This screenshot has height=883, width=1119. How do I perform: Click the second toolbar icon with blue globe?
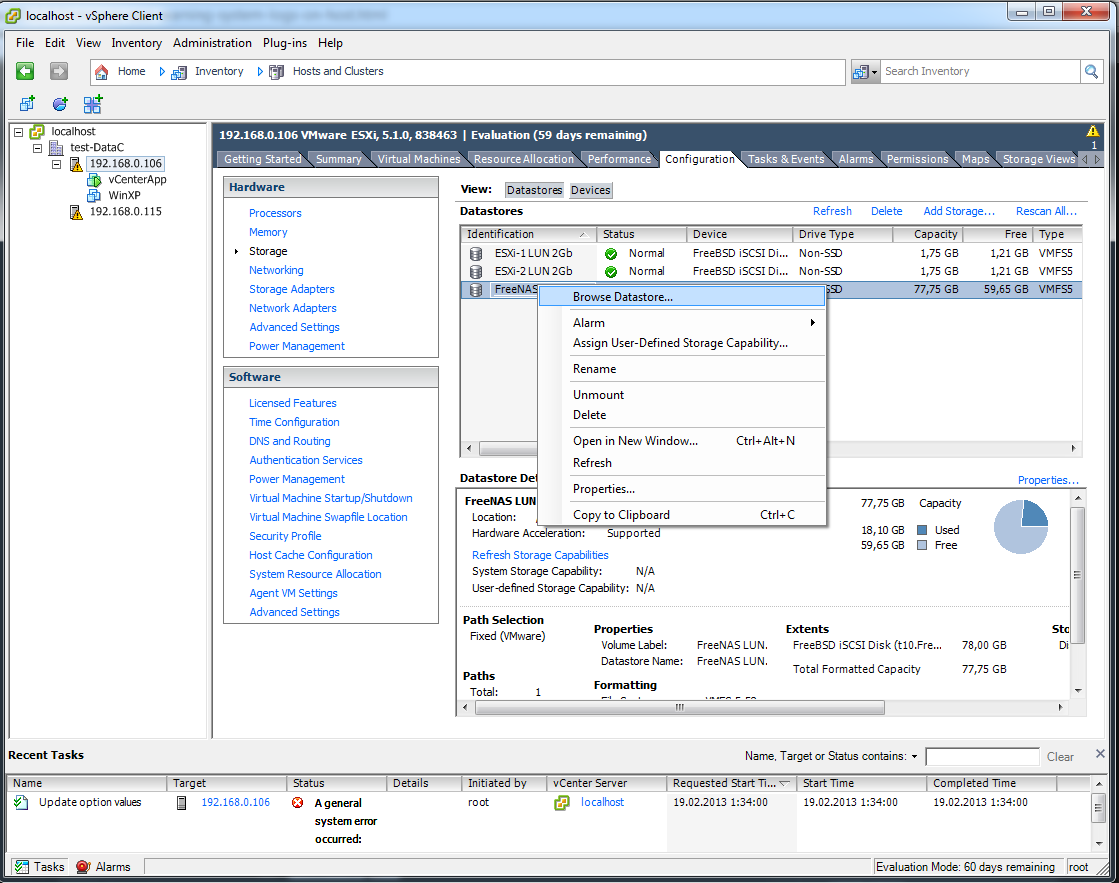click(x=60, y=104)
